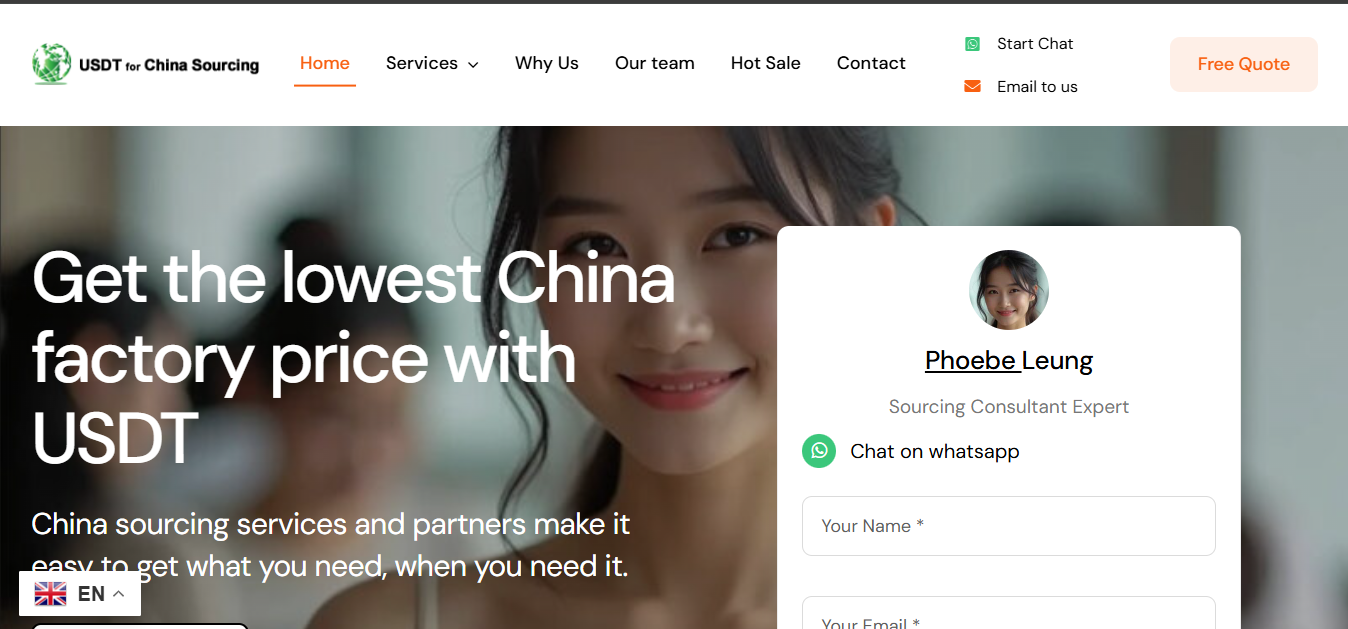Open the Why Us page
The height and width of the screenshot is (629, 1348).
pyautogui.click(x=547, y=63)
